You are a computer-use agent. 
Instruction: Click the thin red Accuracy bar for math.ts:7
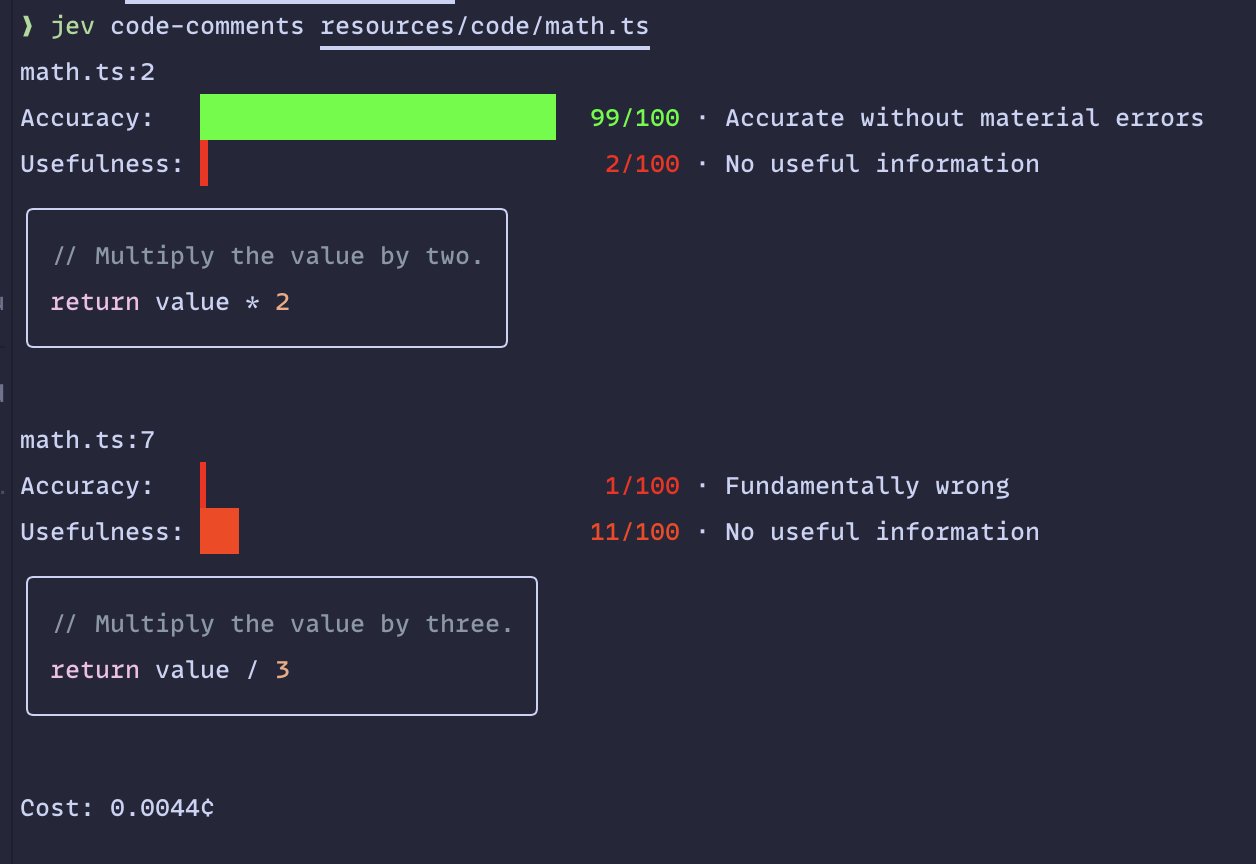pos(203,485)
